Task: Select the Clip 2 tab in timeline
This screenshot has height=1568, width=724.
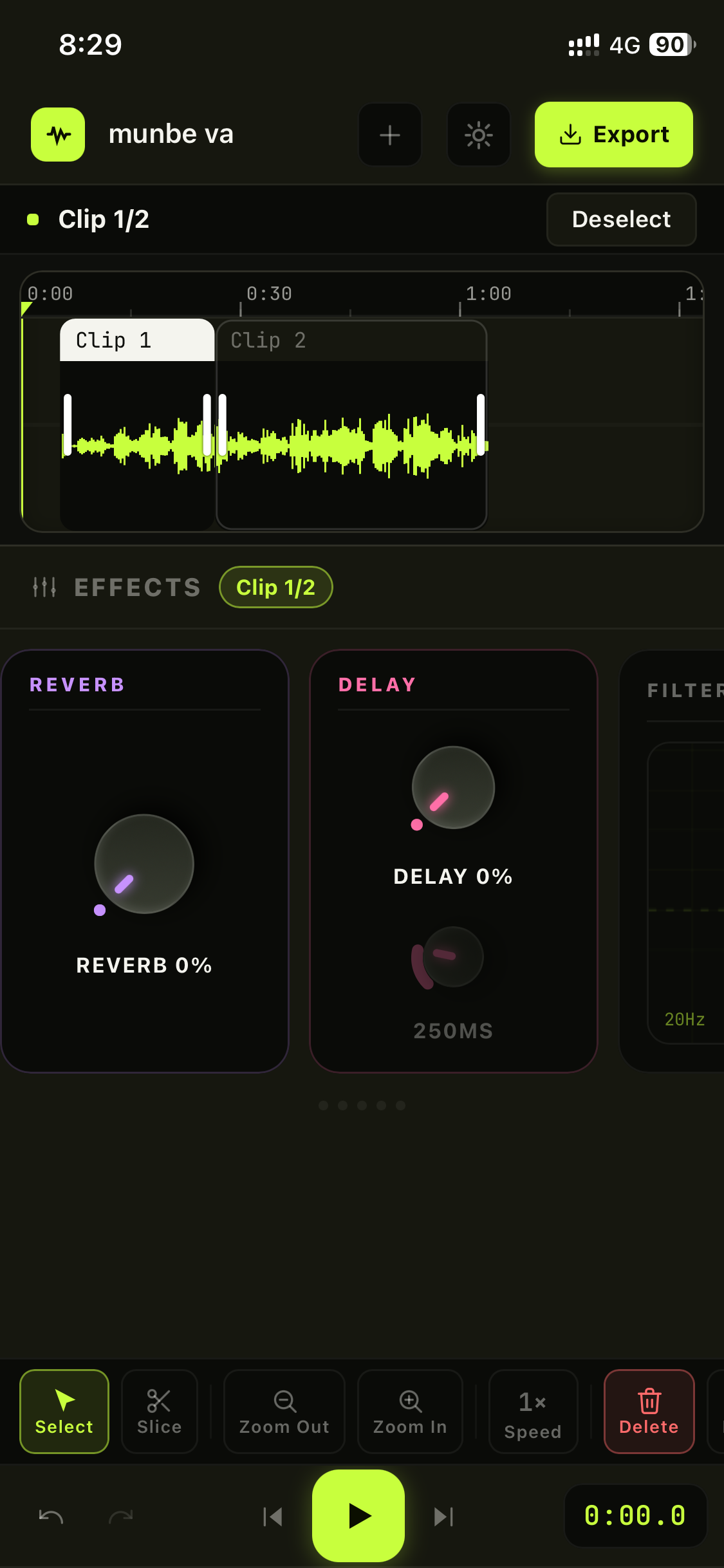Action: click(x=351, y=340)
